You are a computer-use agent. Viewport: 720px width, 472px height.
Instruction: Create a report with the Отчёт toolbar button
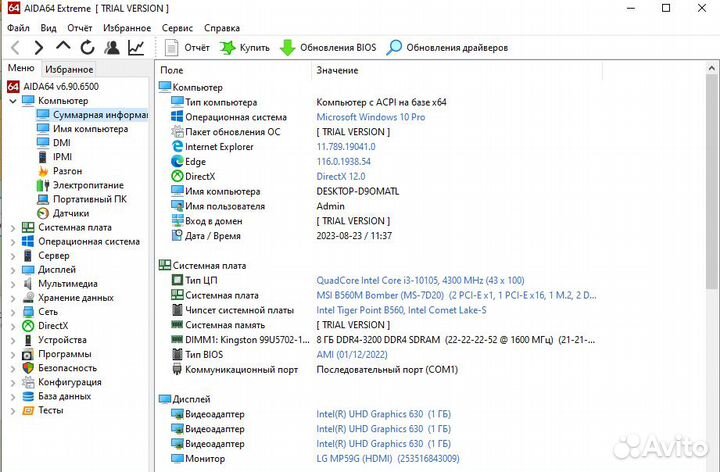tap(187, 47)
